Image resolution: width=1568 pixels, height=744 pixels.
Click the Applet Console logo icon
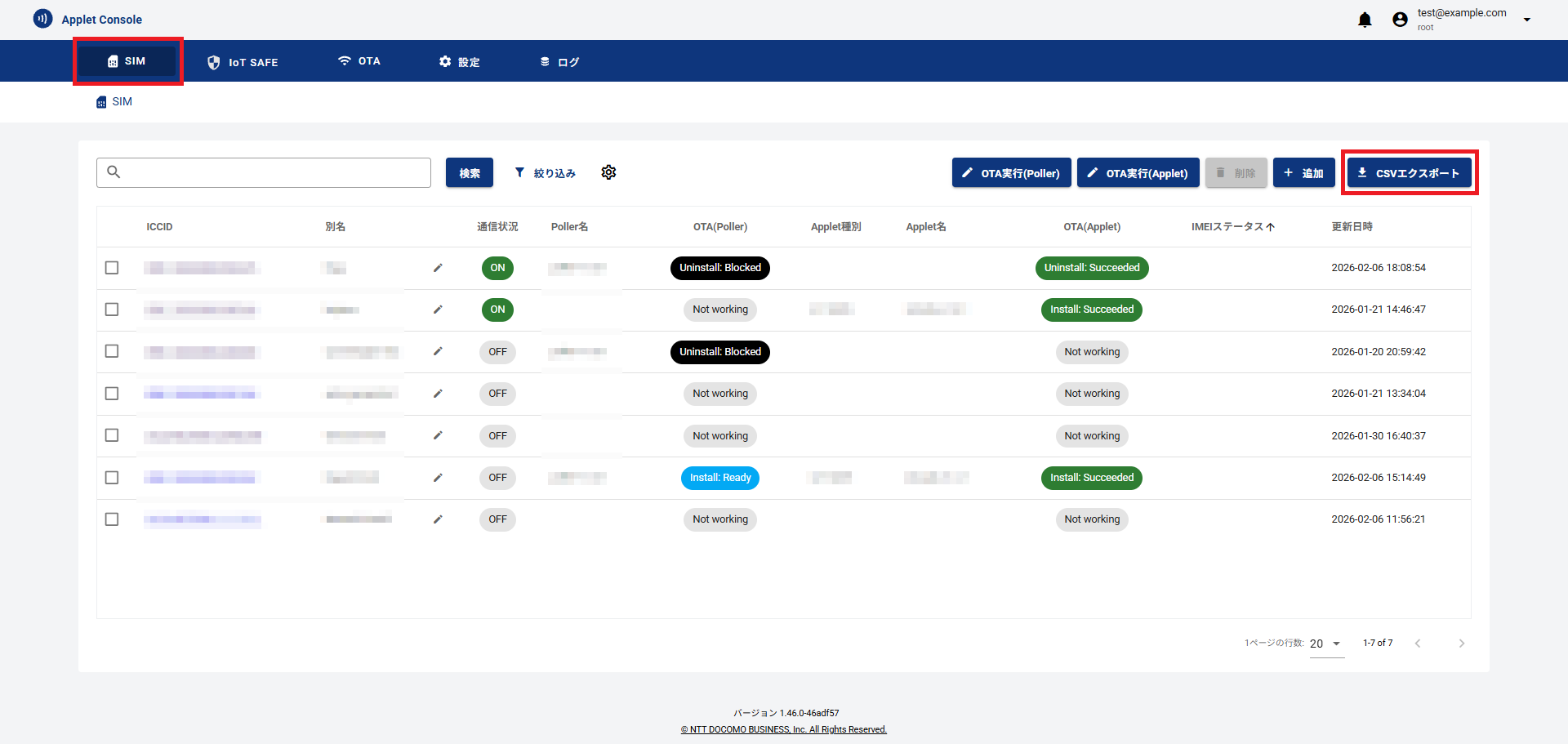(42, 19)
